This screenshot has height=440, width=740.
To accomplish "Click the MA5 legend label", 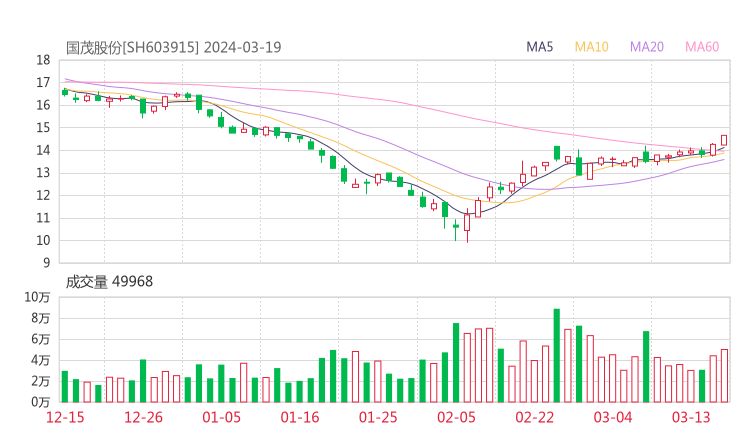I will tap(539, 47).
